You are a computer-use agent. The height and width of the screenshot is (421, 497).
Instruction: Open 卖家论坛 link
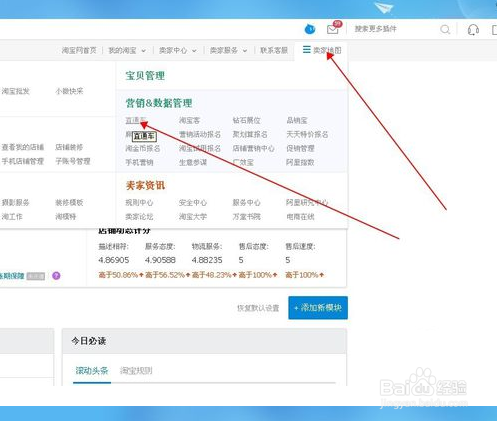point(139,217)
